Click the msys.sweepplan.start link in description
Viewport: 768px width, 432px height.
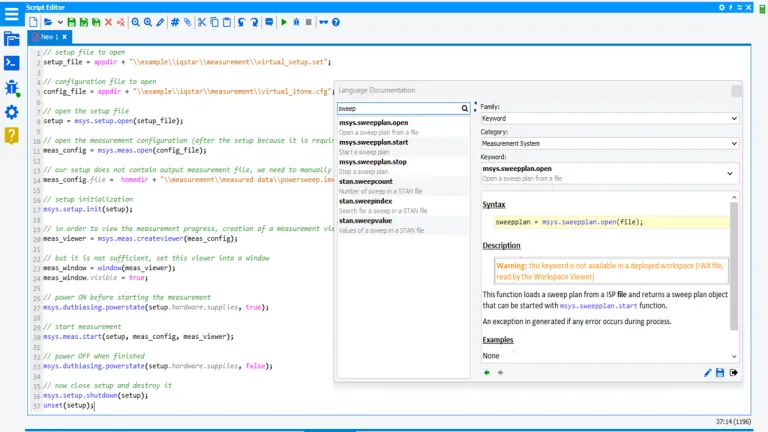(598, 306)
